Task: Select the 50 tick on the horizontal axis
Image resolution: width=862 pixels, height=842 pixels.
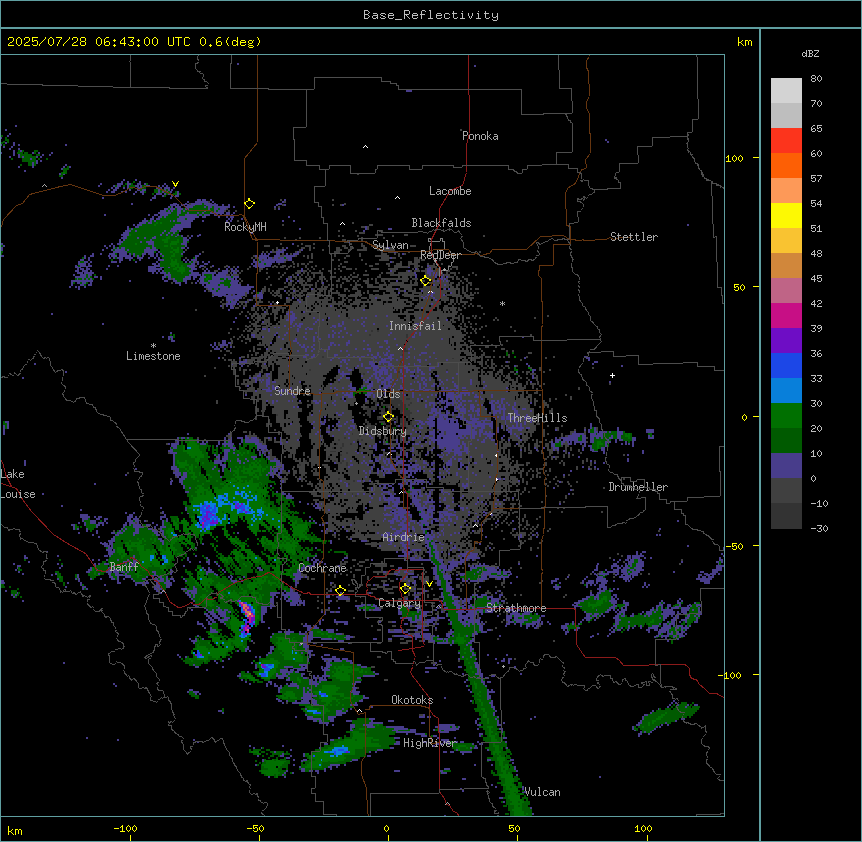Action: point(514,828)
